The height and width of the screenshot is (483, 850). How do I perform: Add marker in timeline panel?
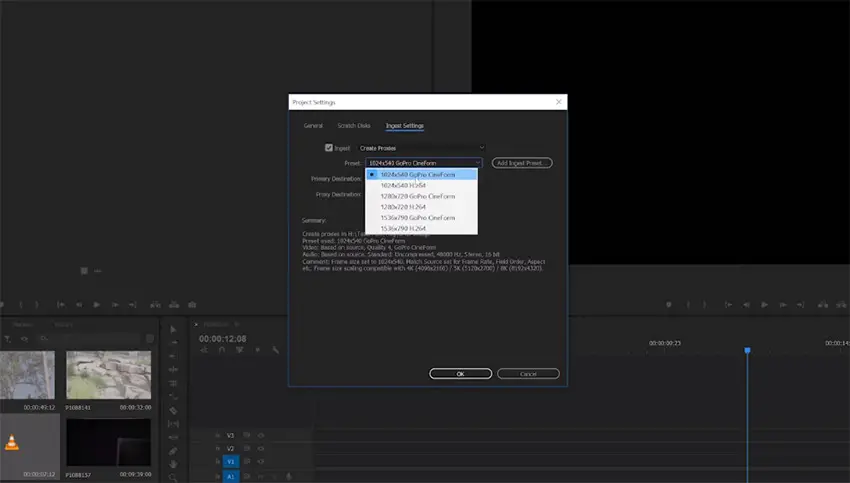click(257, 350)
